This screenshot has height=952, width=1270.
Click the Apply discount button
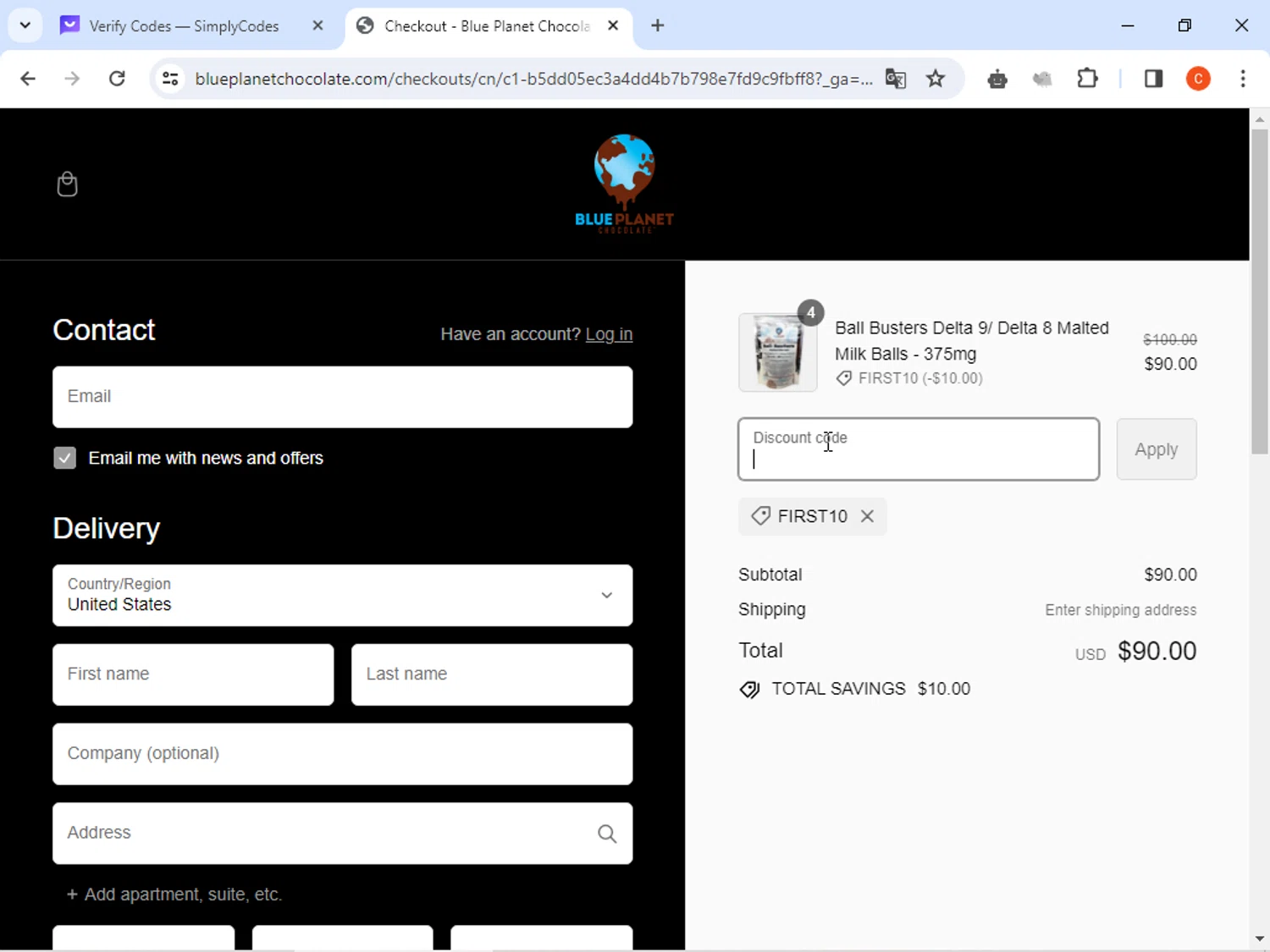pos(1157,449)
